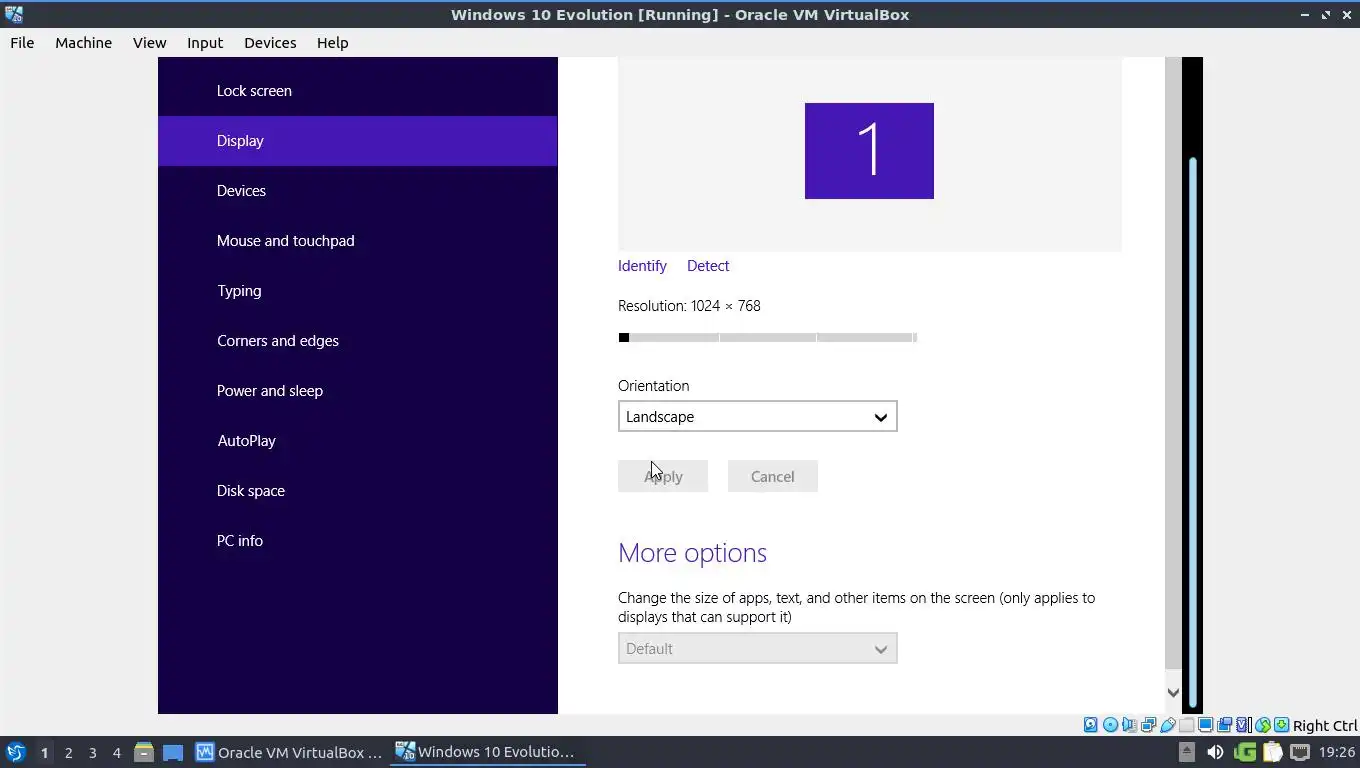Click the Cancel button
The height and width of the screenshot is (768, 1360).
pyautogui.click(x=773, y=476)
